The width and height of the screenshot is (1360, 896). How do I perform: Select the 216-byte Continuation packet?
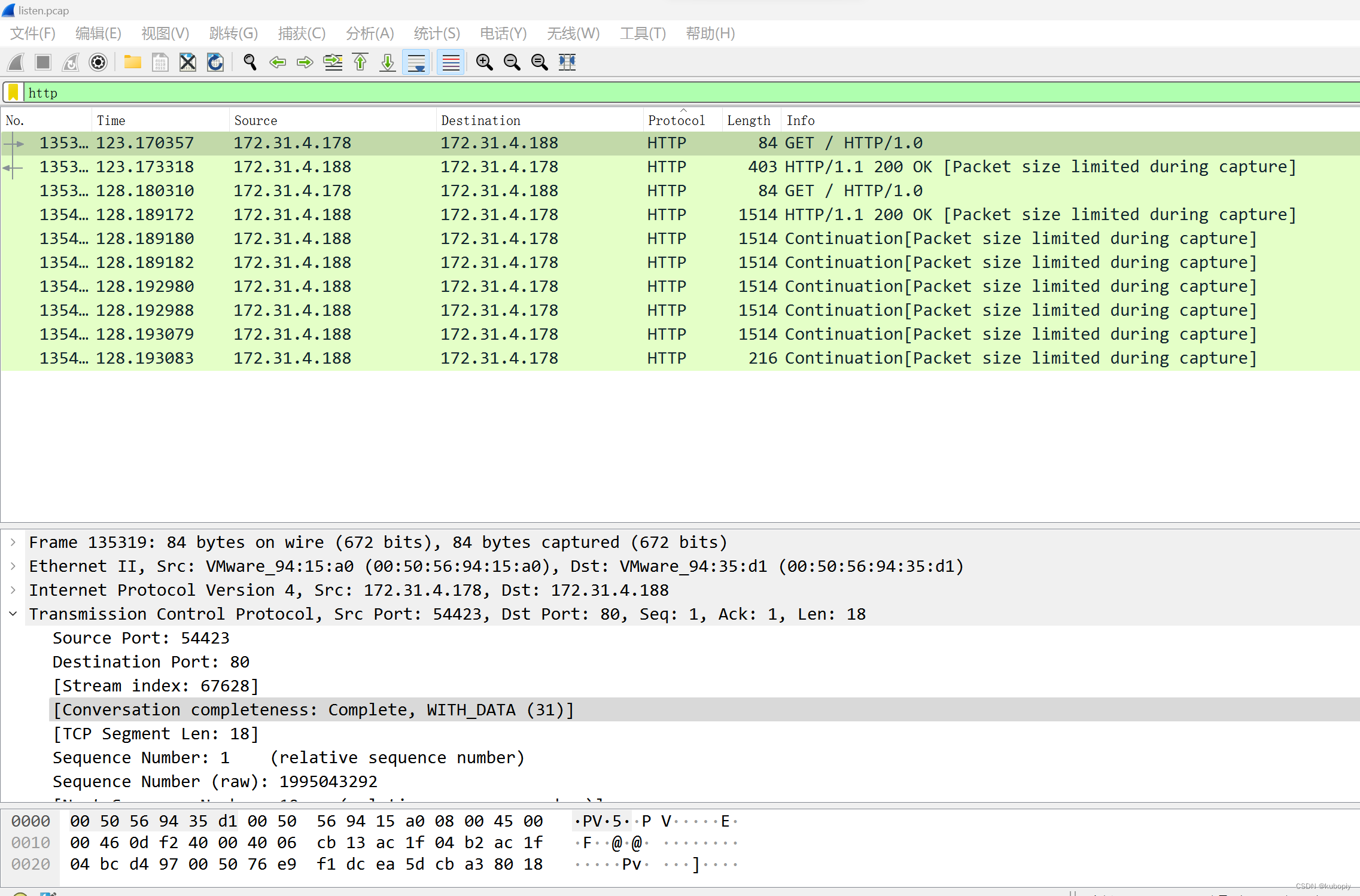coord(680,358)
